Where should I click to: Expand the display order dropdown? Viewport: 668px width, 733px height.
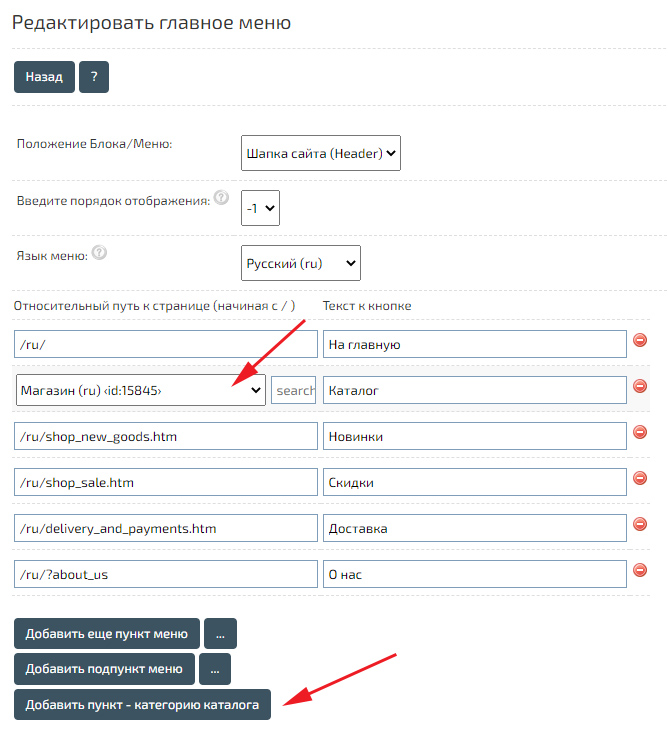click(x=262, y=208)
